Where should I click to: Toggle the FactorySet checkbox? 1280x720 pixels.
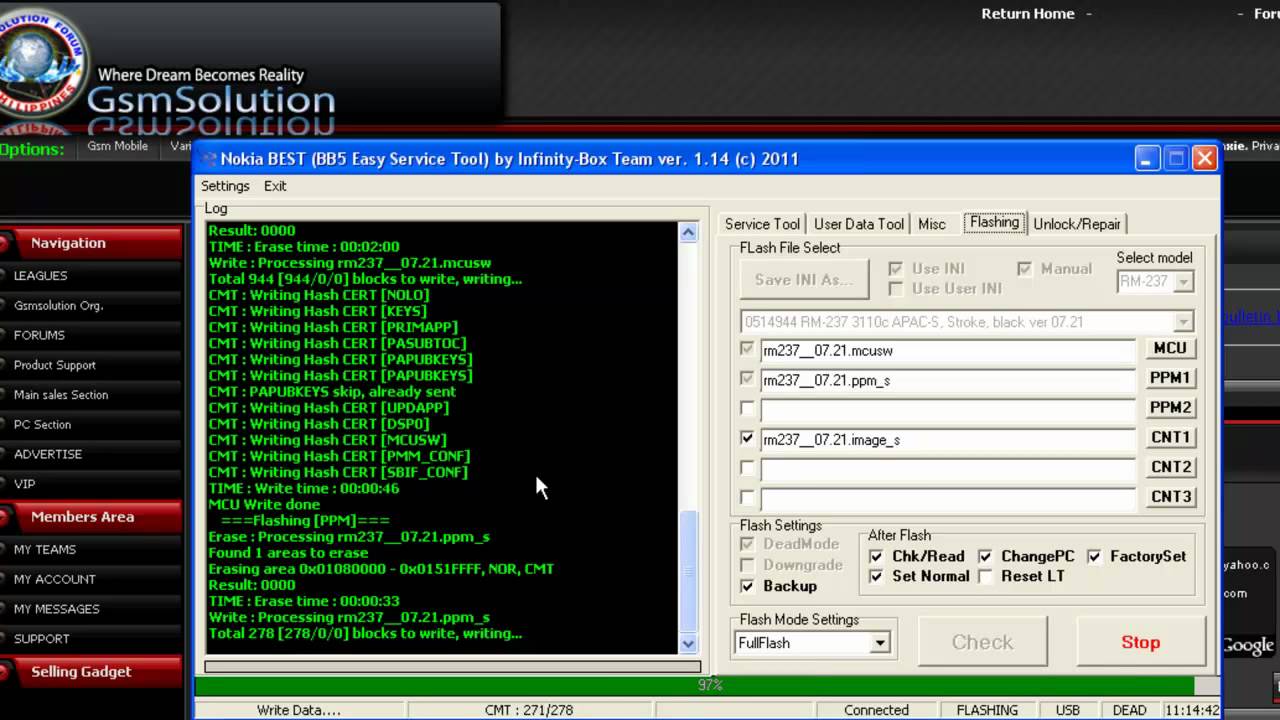[x=1094, y=557]
